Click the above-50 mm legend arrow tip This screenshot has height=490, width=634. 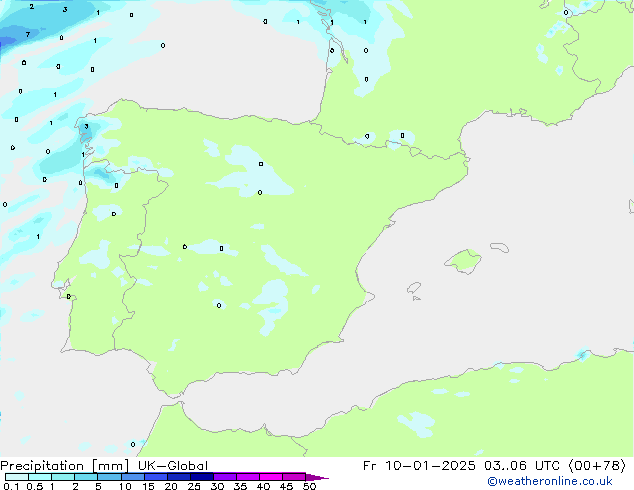click(317, 477)
